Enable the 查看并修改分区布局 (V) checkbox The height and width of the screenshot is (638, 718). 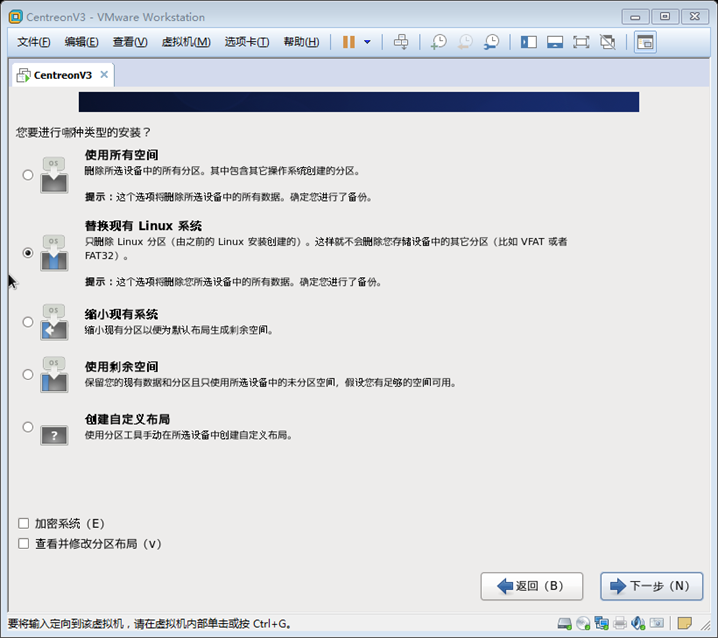click(23, 544)
